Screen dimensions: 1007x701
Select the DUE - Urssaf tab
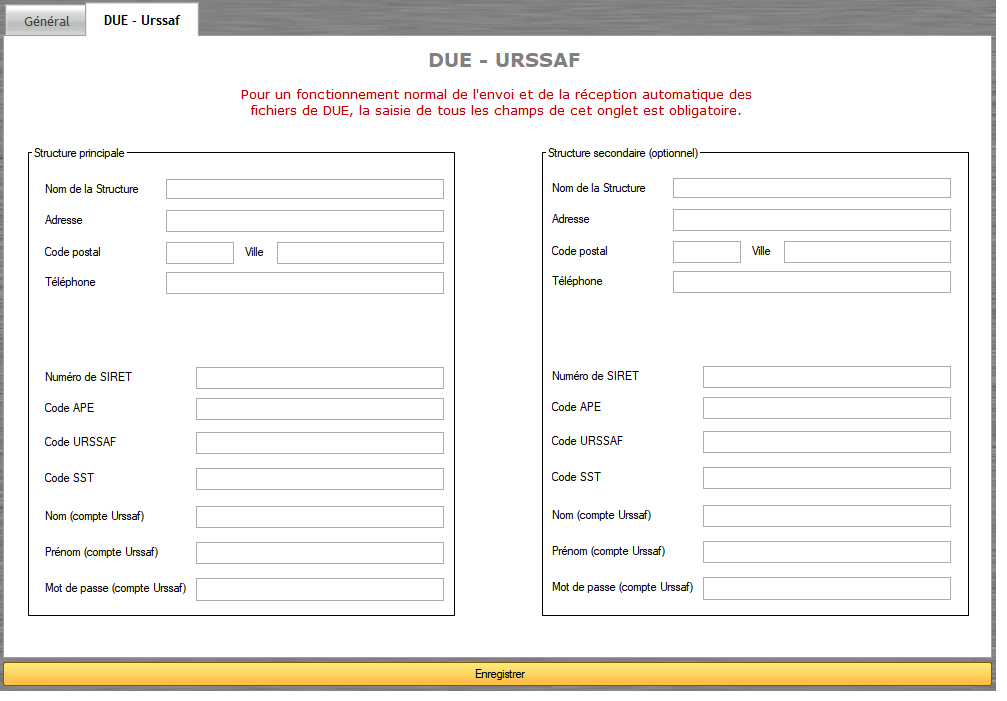click(142, 20)
